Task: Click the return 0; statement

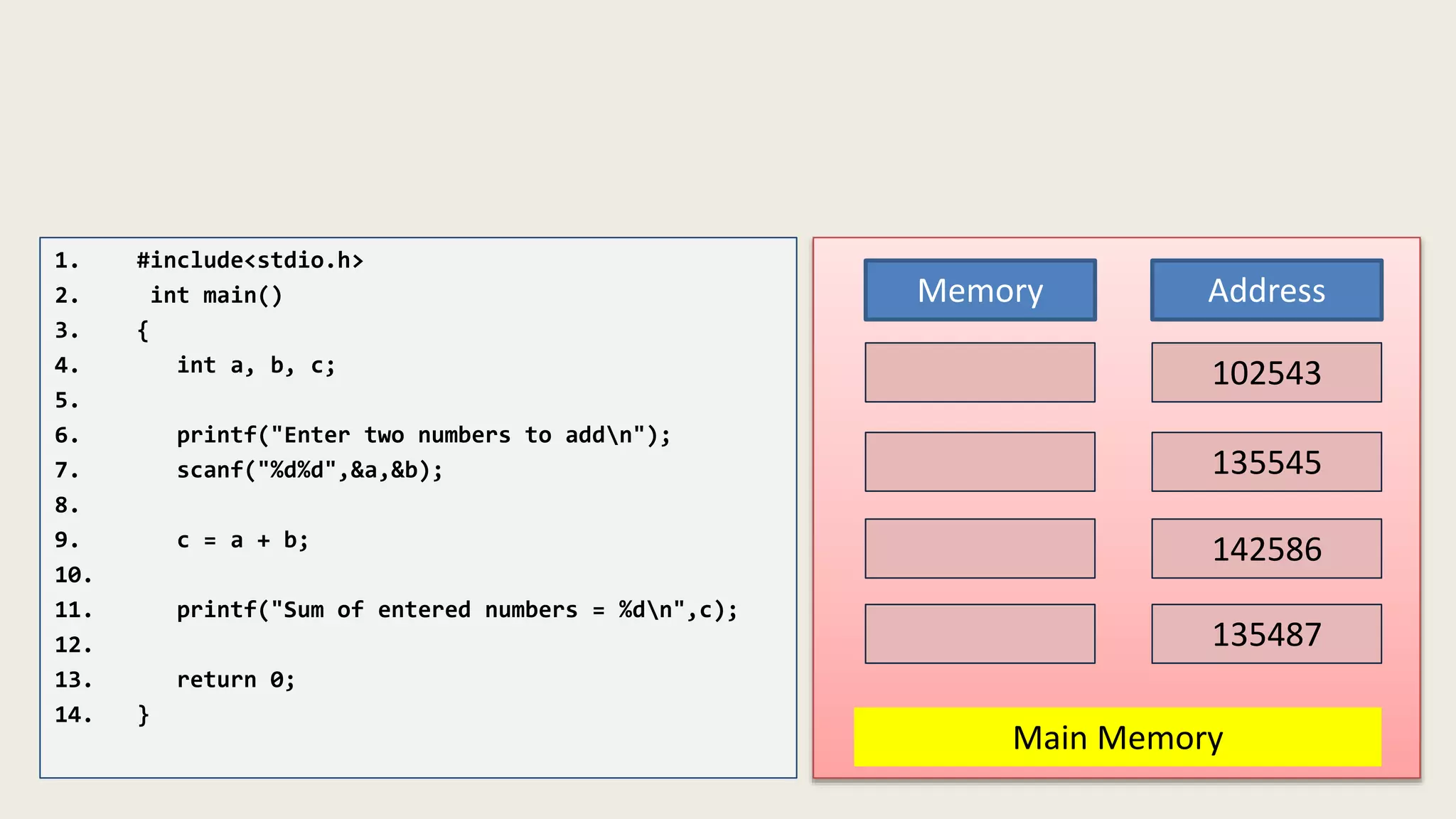Action: [235, 680]
